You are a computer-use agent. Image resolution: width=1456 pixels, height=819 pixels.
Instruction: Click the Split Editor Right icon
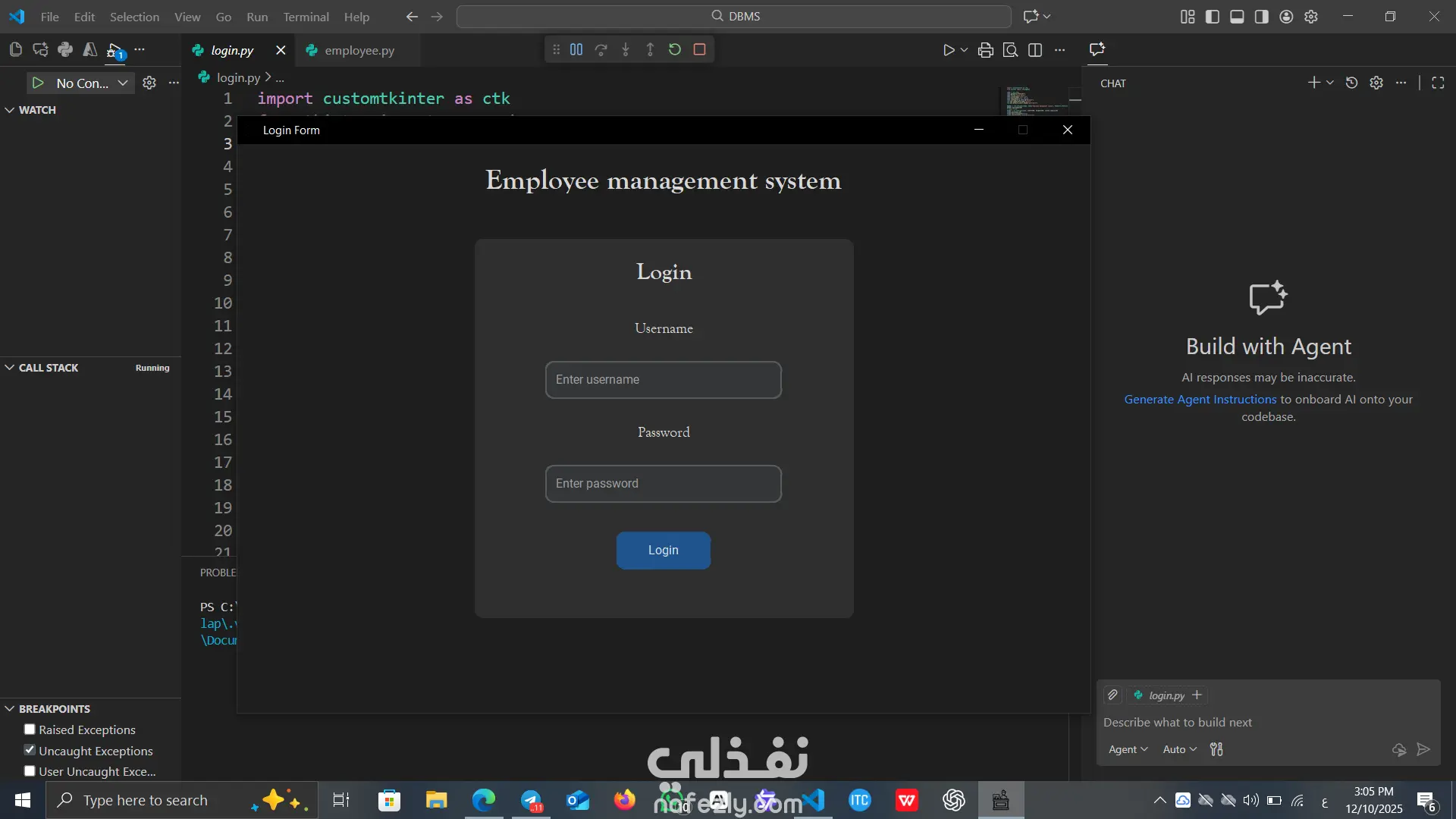click(x=1034, y=50)
